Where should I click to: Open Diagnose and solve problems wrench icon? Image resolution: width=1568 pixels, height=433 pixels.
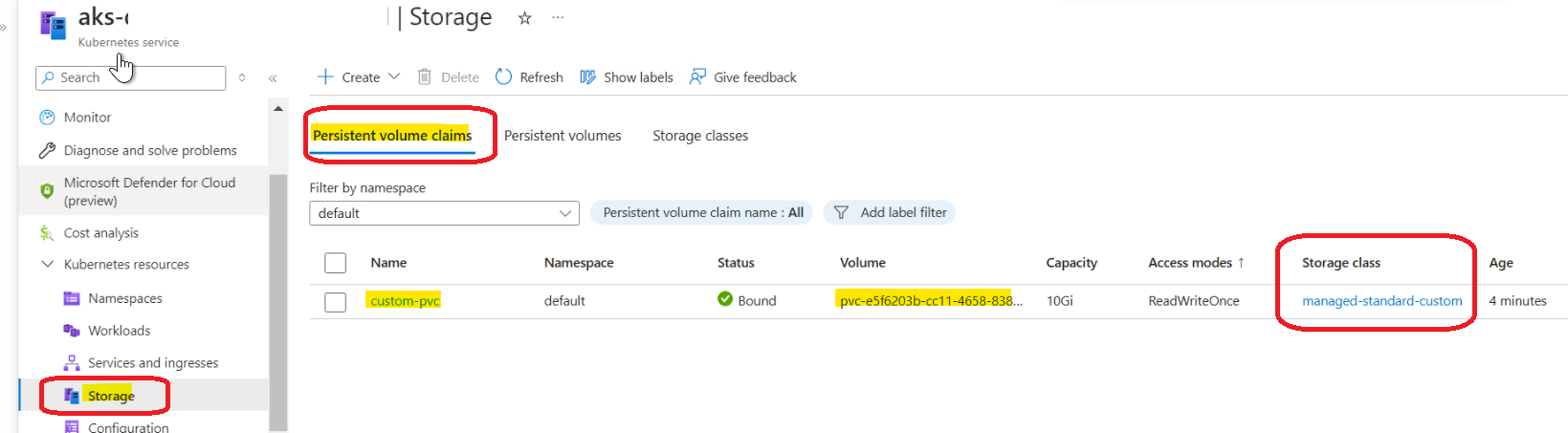click(47, 150)
